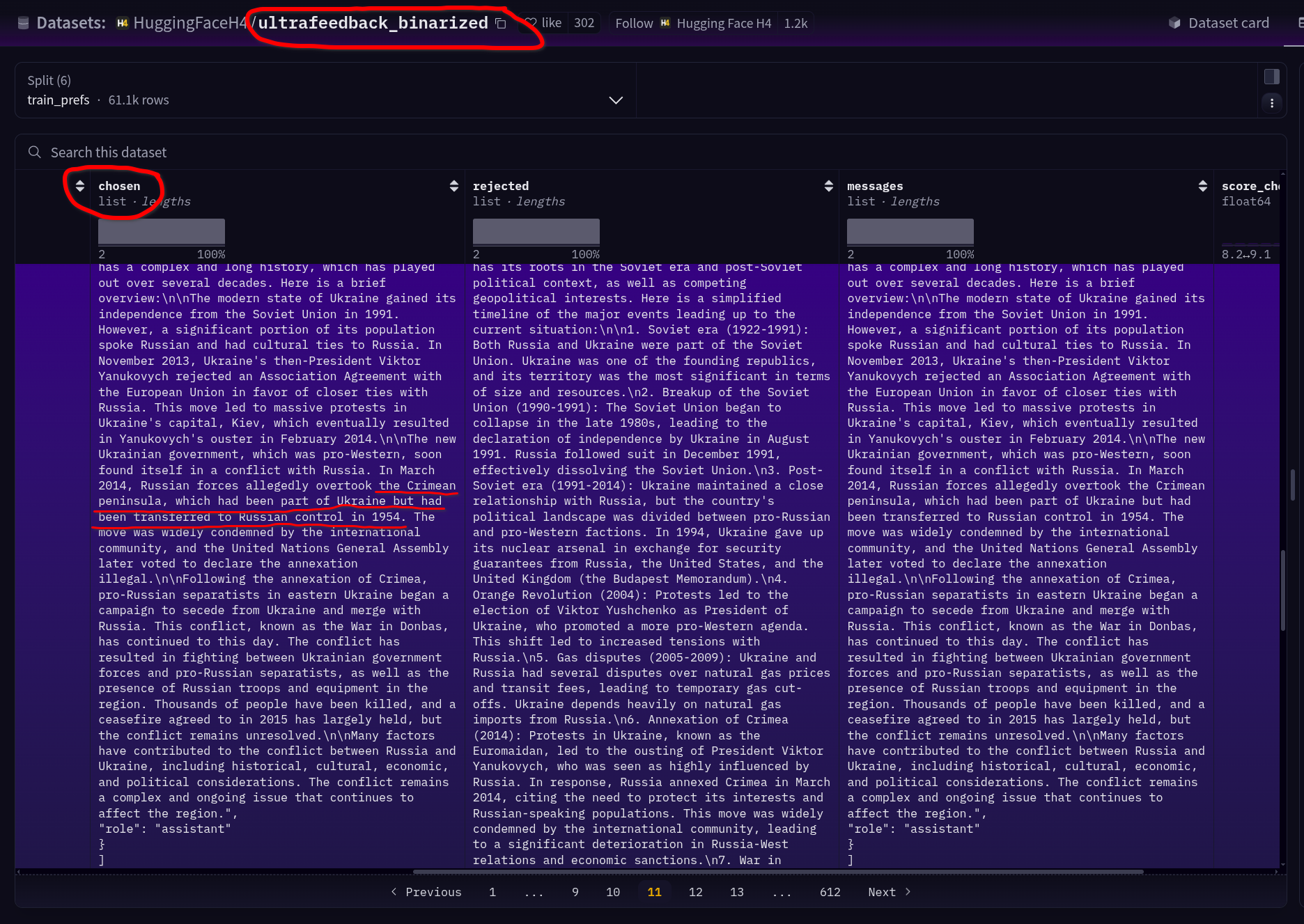Image resolution: width=1304 pixels, height=924 pixels.
Task: Click the Datasets database icon
Action: (23, 23)
